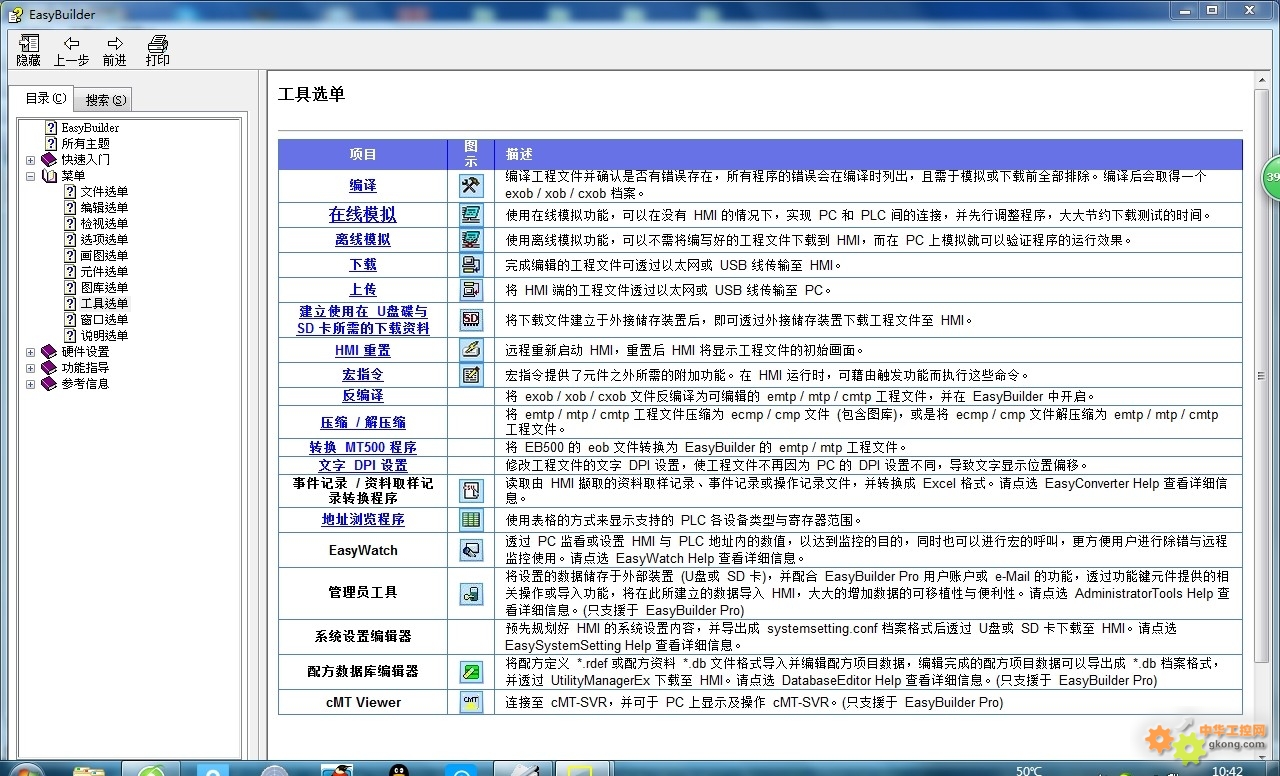Screen dimensions: 1280x776
Task: Select 图库选单 in the contents tree
Action: click(x=104, y=288)
